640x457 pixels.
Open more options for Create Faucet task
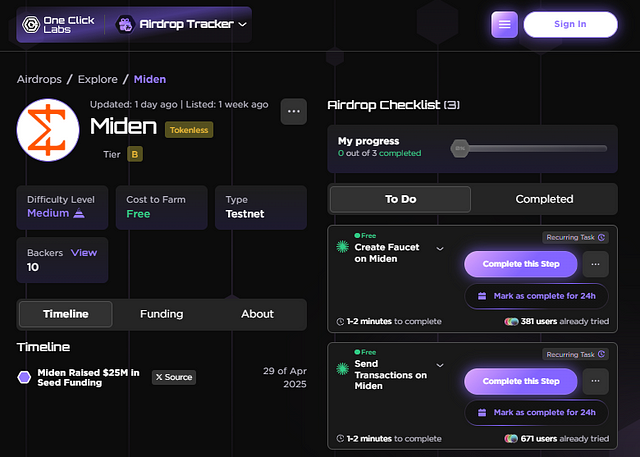pyautogui.click(x=596, y=264)
